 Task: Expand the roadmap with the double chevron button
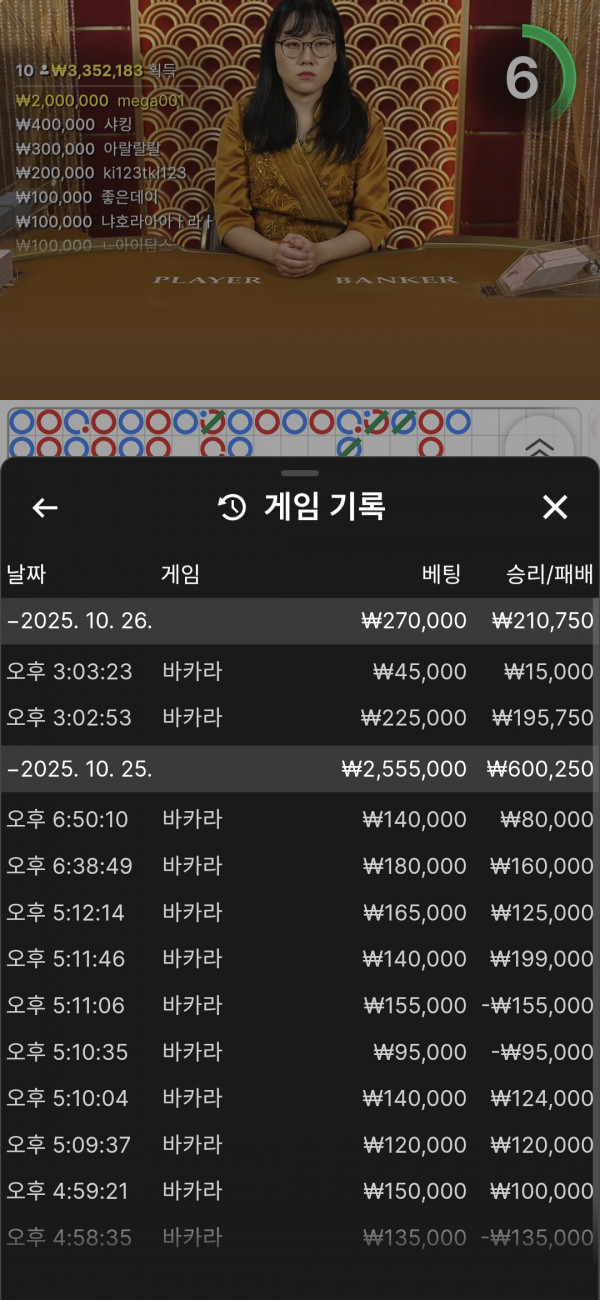coord(539,447)
